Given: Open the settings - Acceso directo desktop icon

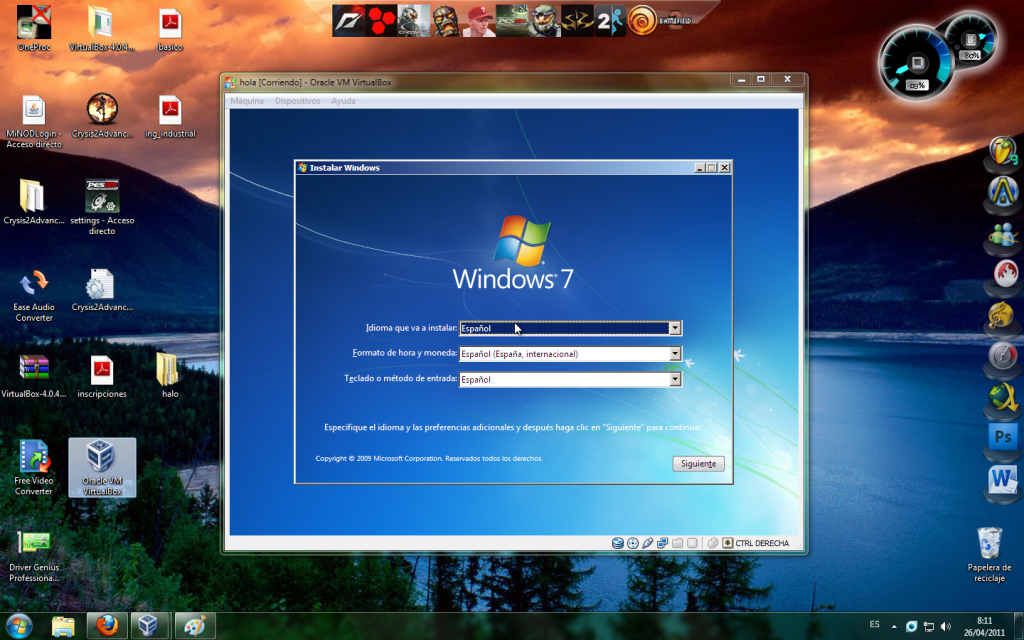Looking at the screenshot, I should (x=102, y=206).
